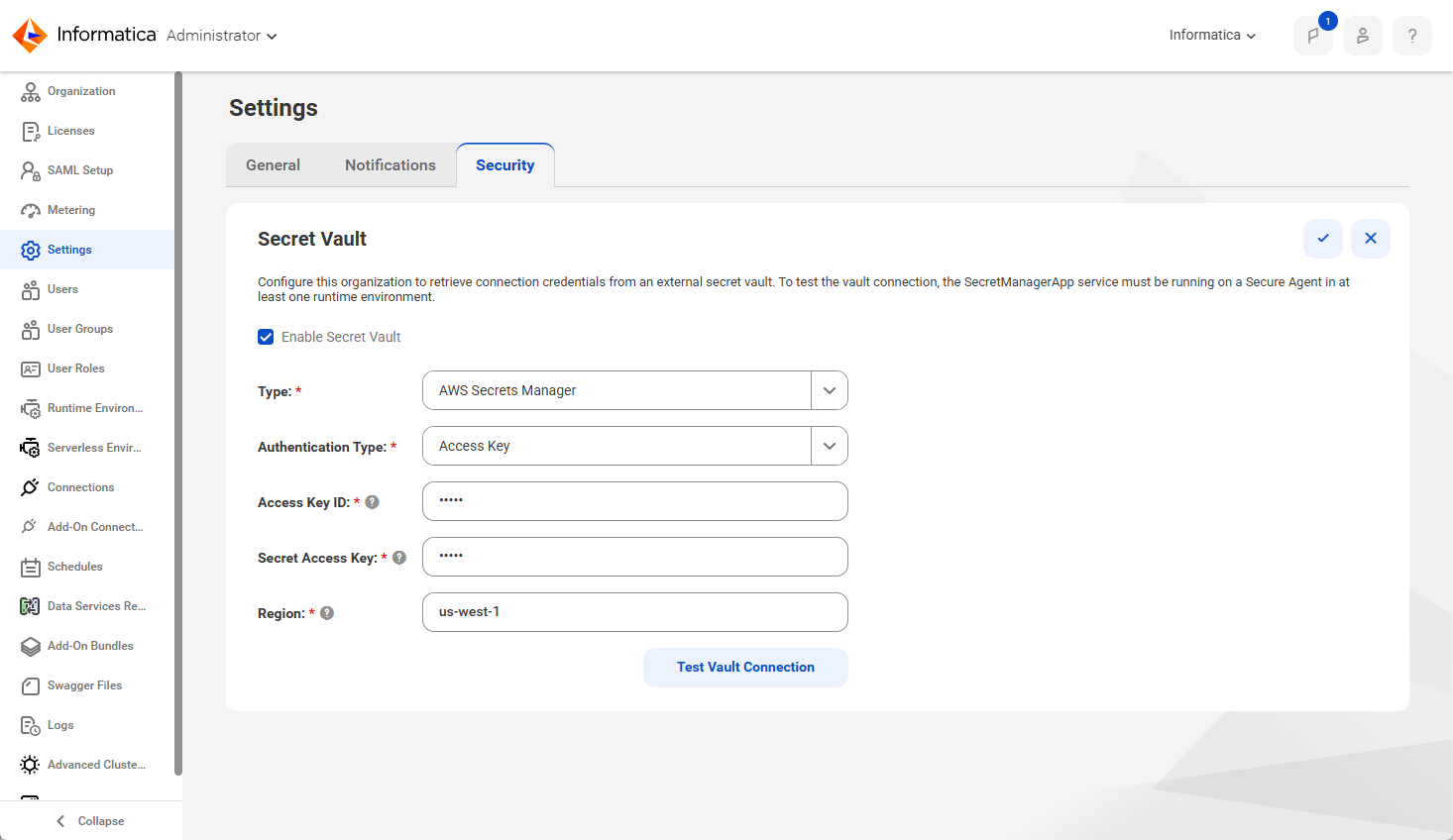1453x840 pixels.
Task: Click the Test Vault Connection button
Action: [745, 668]
